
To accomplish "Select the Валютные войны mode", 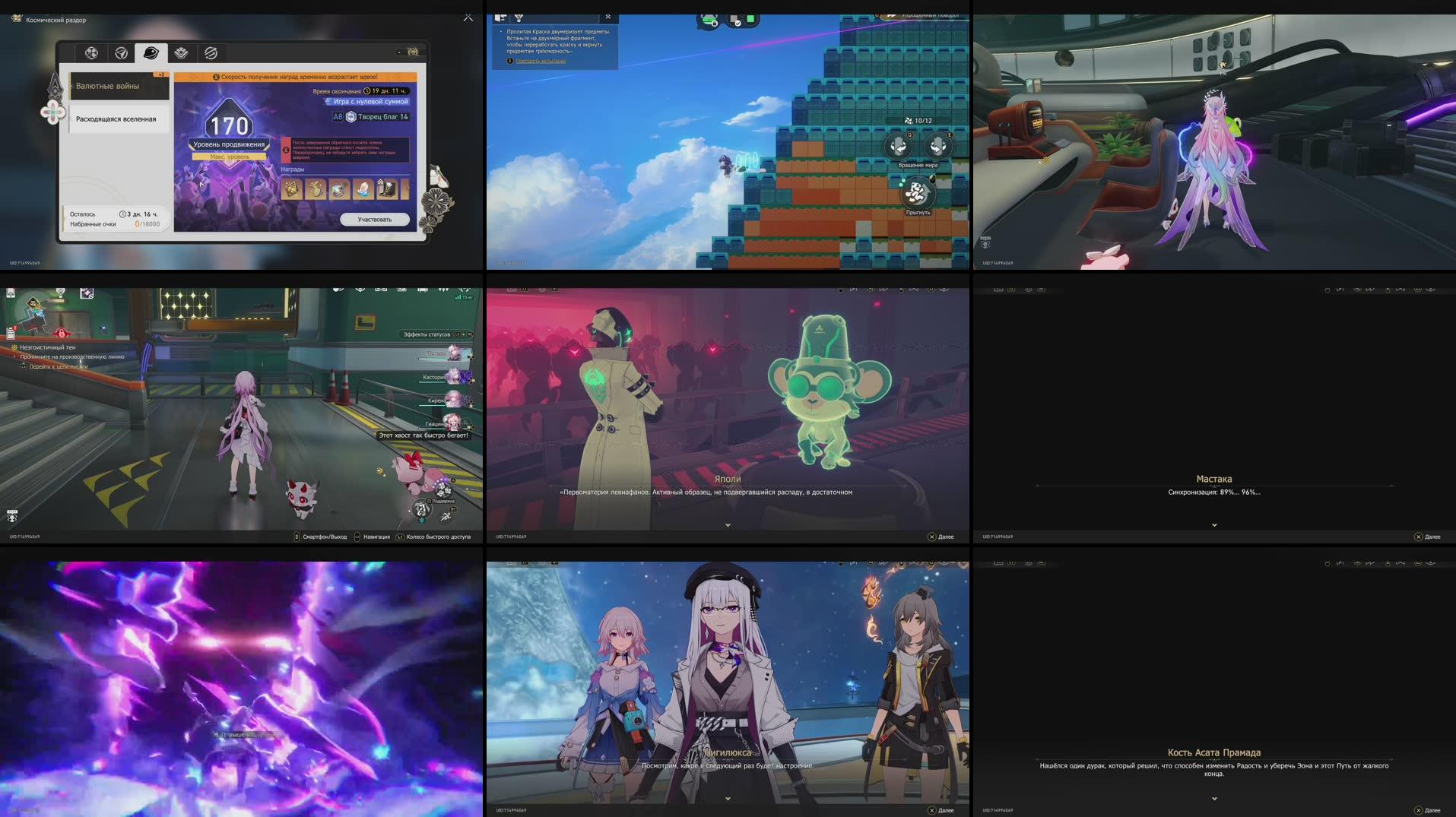I will pos(119,86).
